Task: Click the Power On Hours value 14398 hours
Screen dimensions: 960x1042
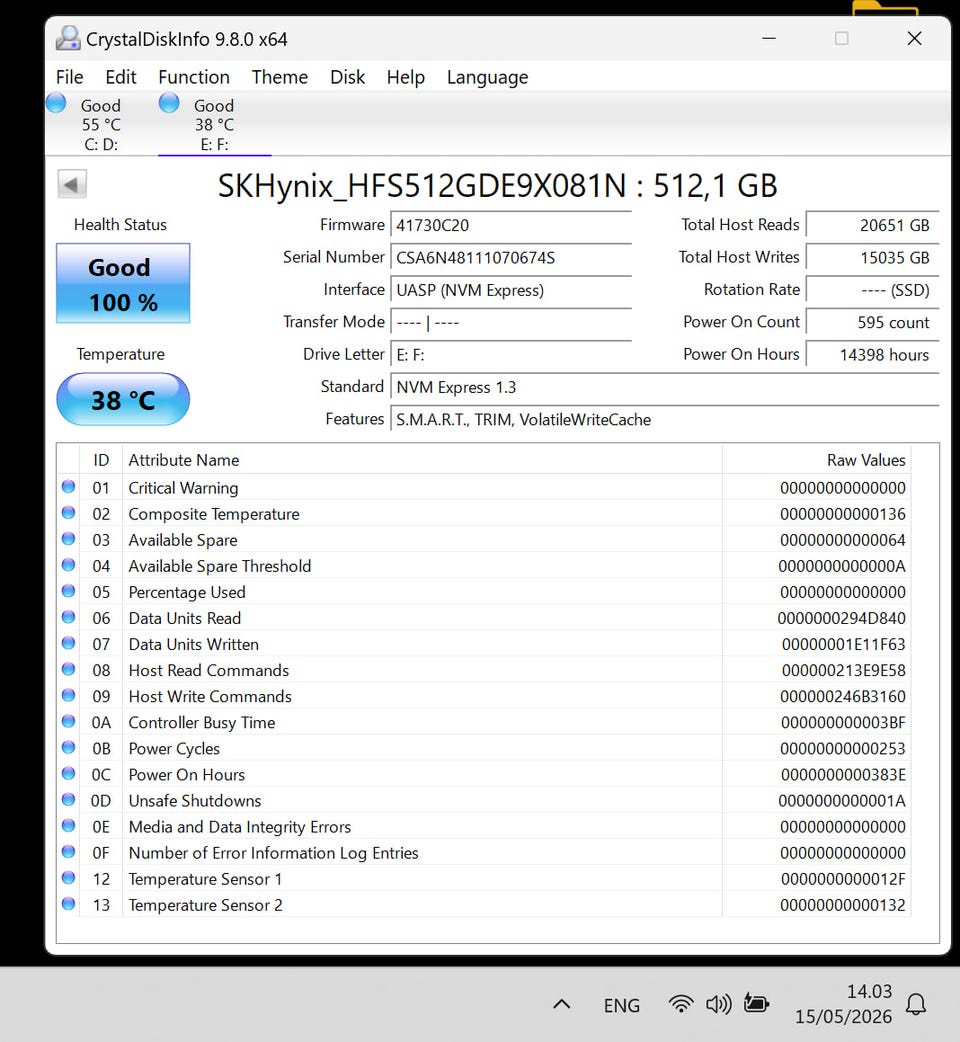Action: (872, 355)
